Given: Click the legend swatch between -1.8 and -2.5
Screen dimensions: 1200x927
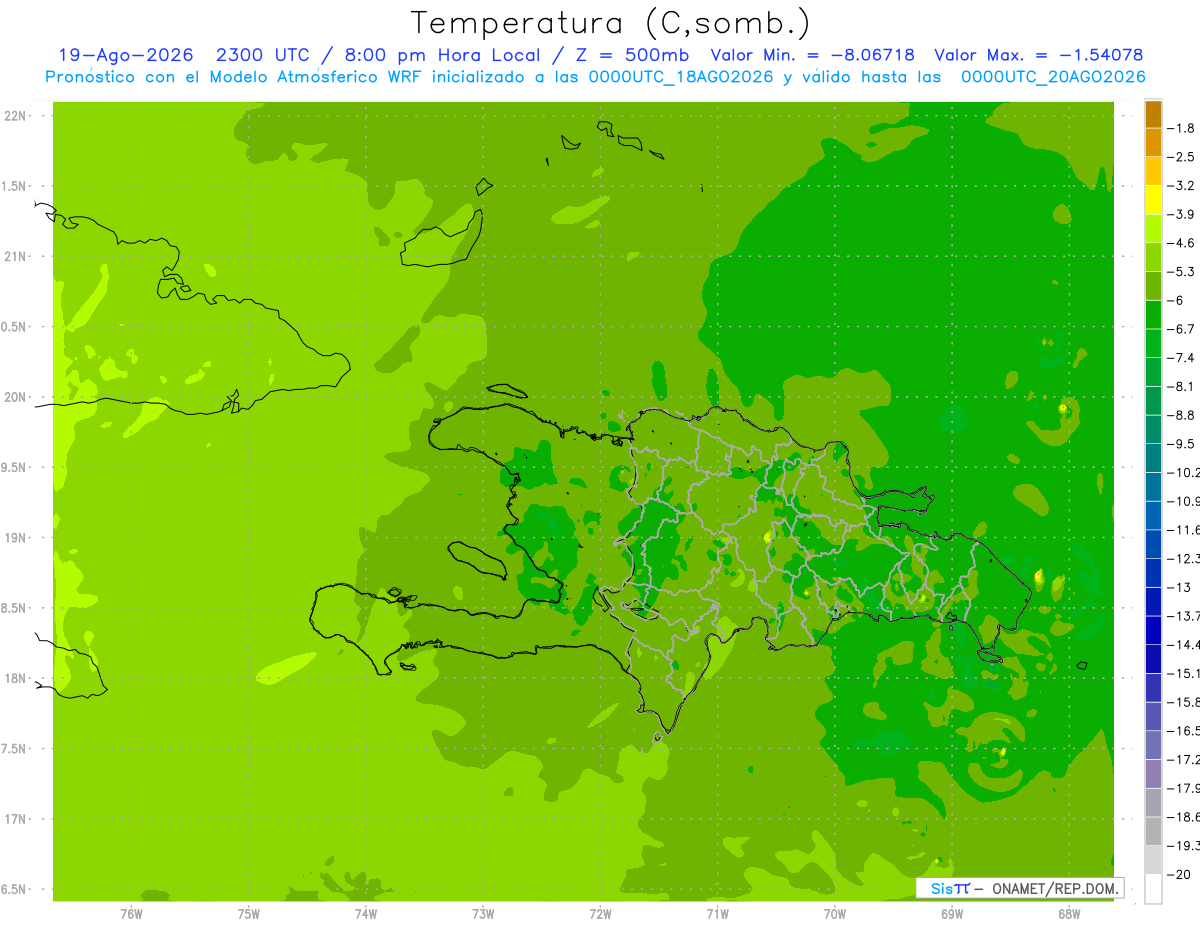Looking at the screenshot, I should (1153, 142).
